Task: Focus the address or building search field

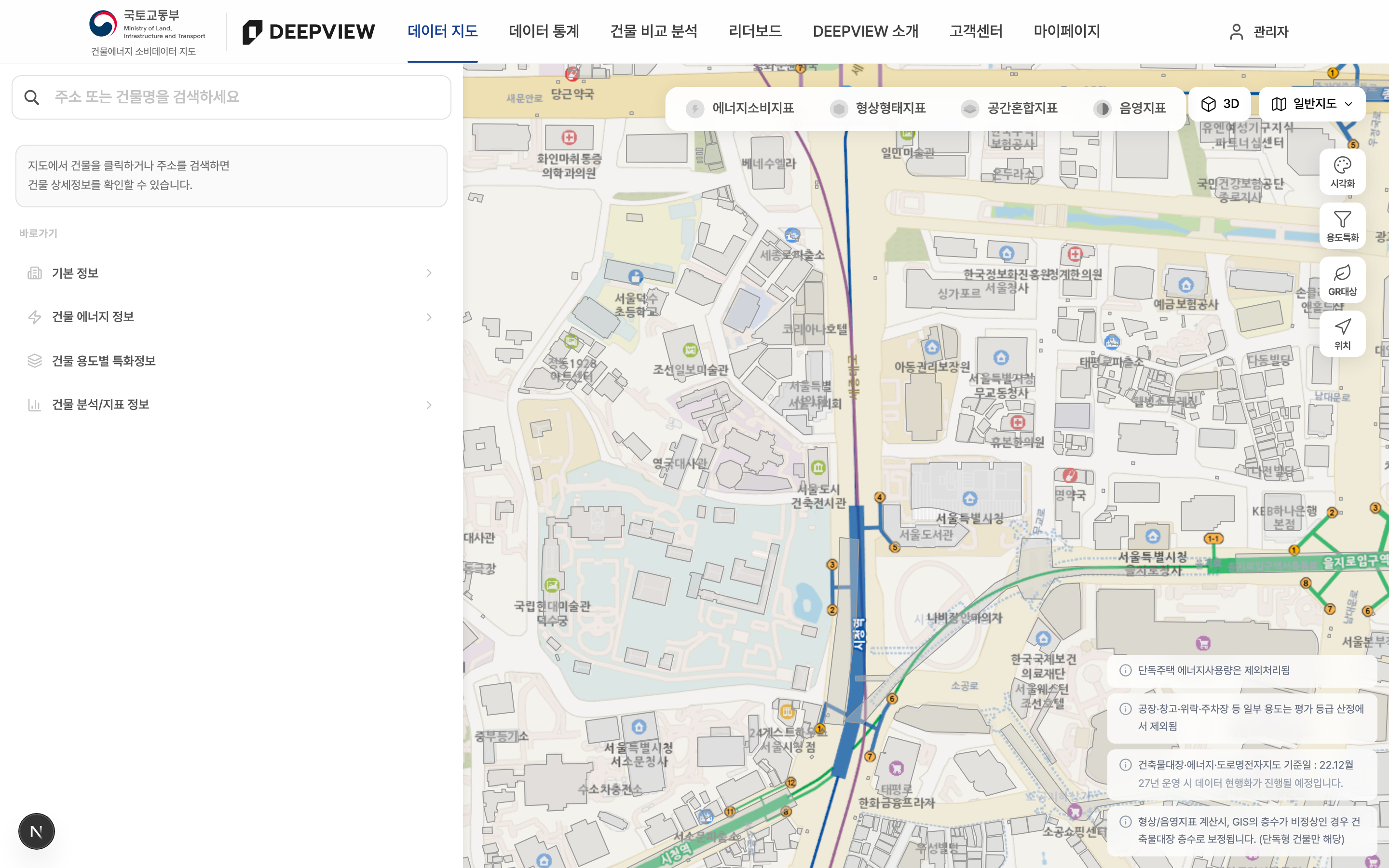Action: [x=231, y=97]
